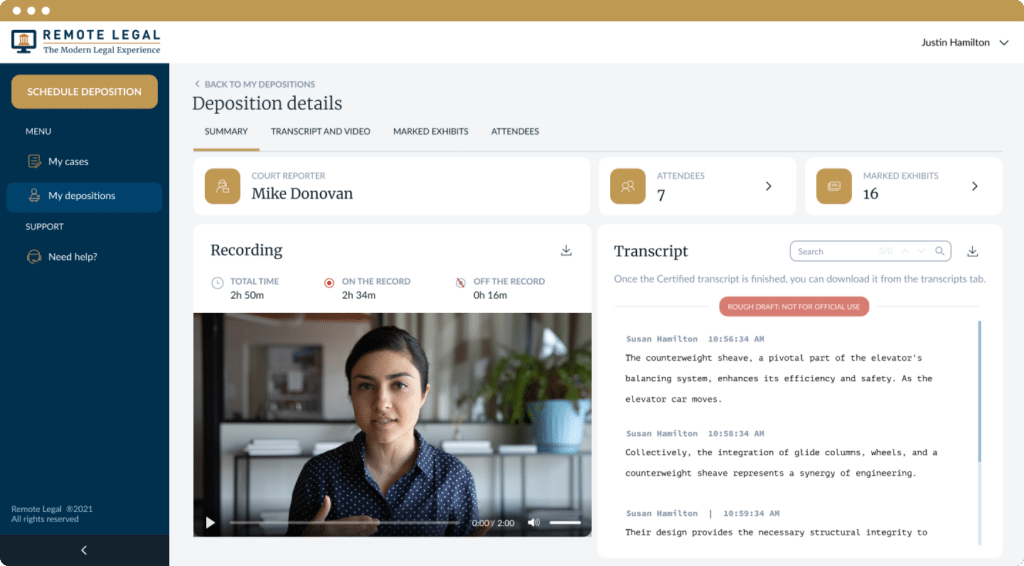Switch to Transcript and Video tab
1024x566 pixels.
pos(320,131)
